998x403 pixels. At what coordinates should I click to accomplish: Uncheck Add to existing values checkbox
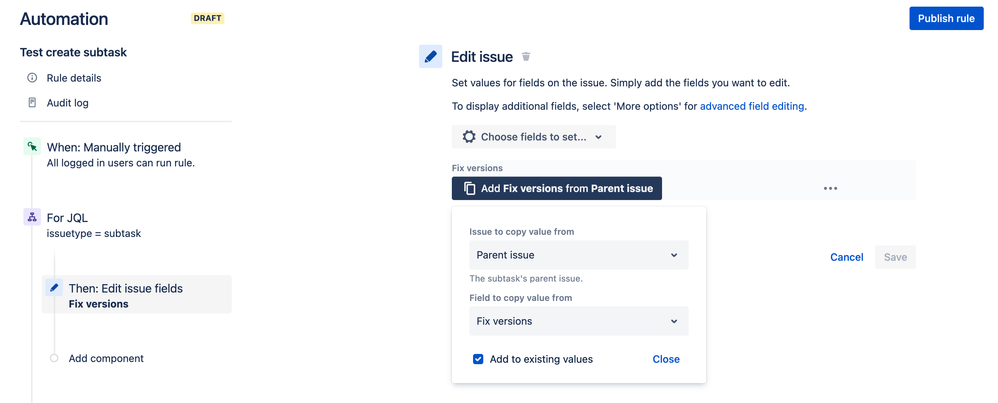[x=478, y=359]
